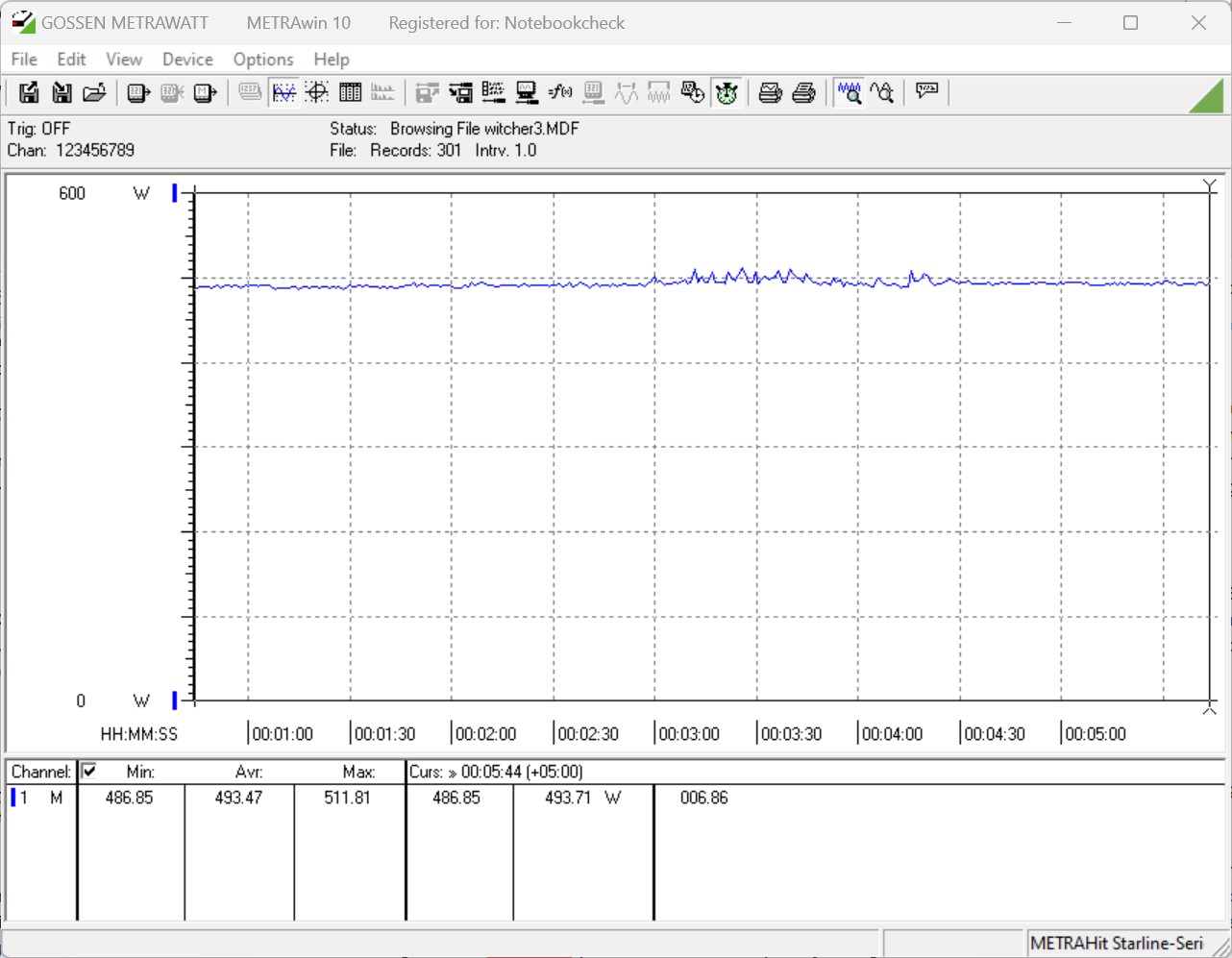
Task: Click the blue color marker of channel 1
Action: pos(13,798)
